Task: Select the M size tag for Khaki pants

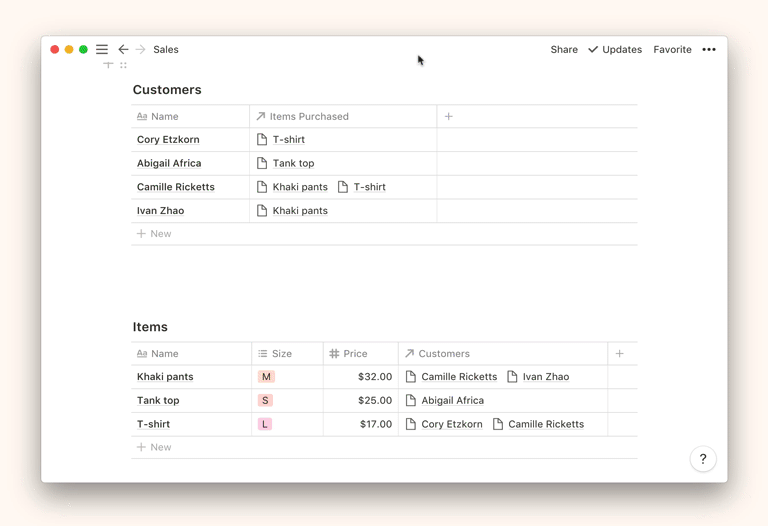Action: [266, 377]
